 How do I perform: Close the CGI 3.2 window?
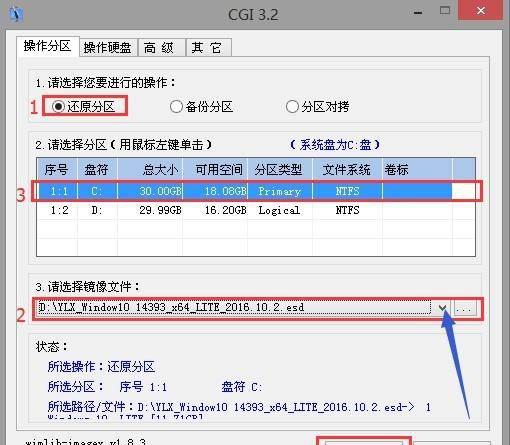tap(481, 11)
